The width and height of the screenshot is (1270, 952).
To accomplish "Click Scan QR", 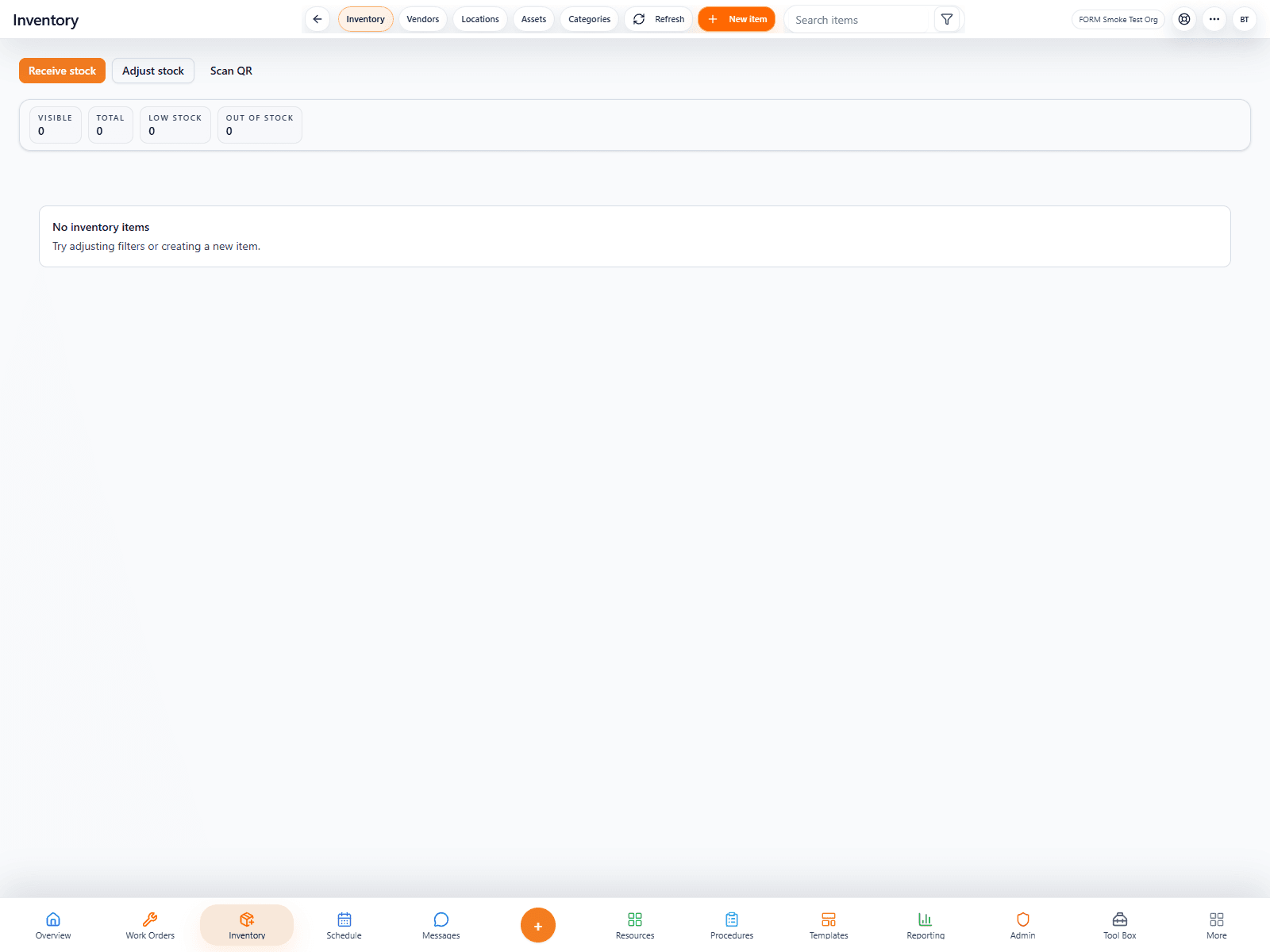I will click(231, 71).
